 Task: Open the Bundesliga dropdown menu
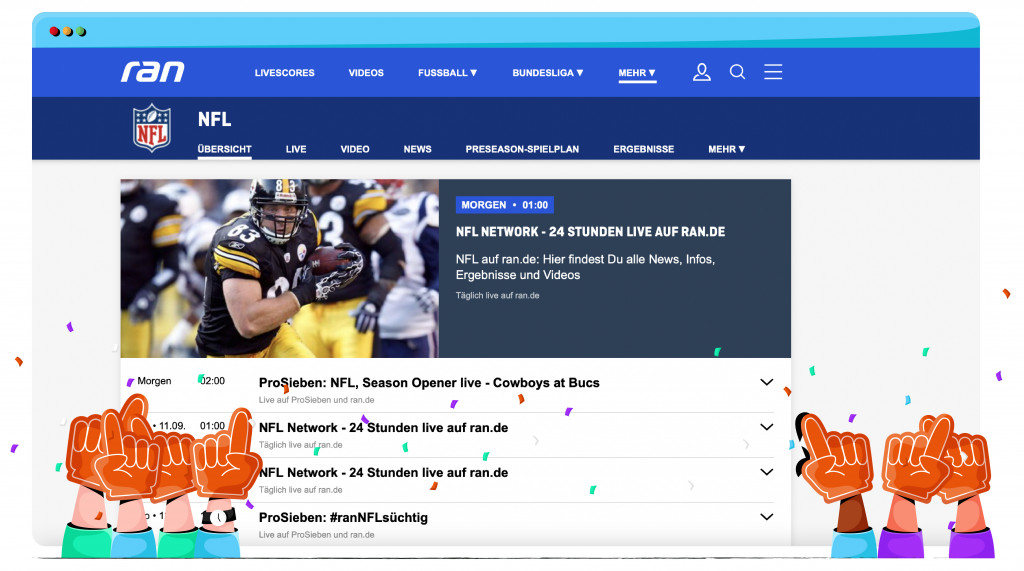click(x=547, y=73)
